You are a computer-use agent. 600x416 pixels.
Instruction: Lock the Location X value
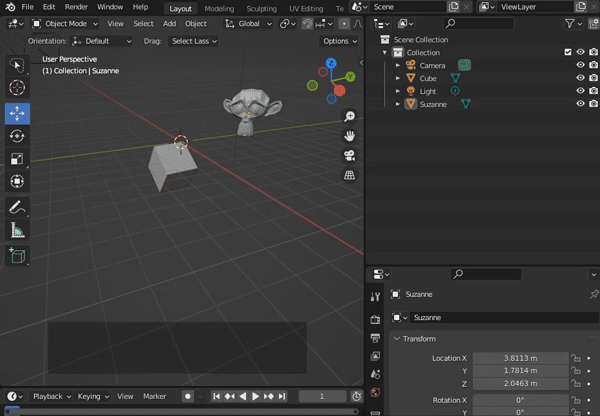[x=576, y=358]
